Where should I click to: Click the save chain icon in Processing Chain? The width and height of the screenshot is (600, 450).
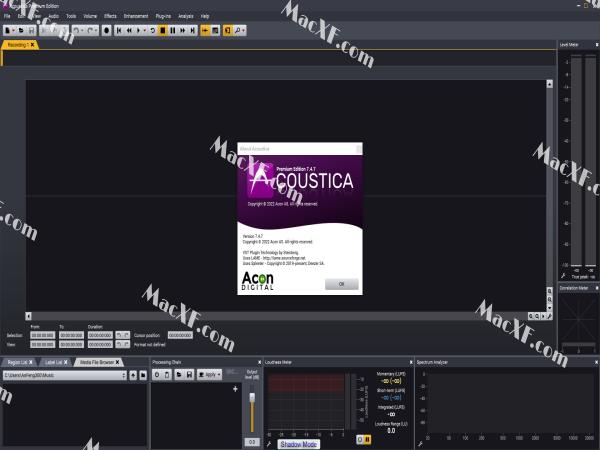tap(189, 374)
